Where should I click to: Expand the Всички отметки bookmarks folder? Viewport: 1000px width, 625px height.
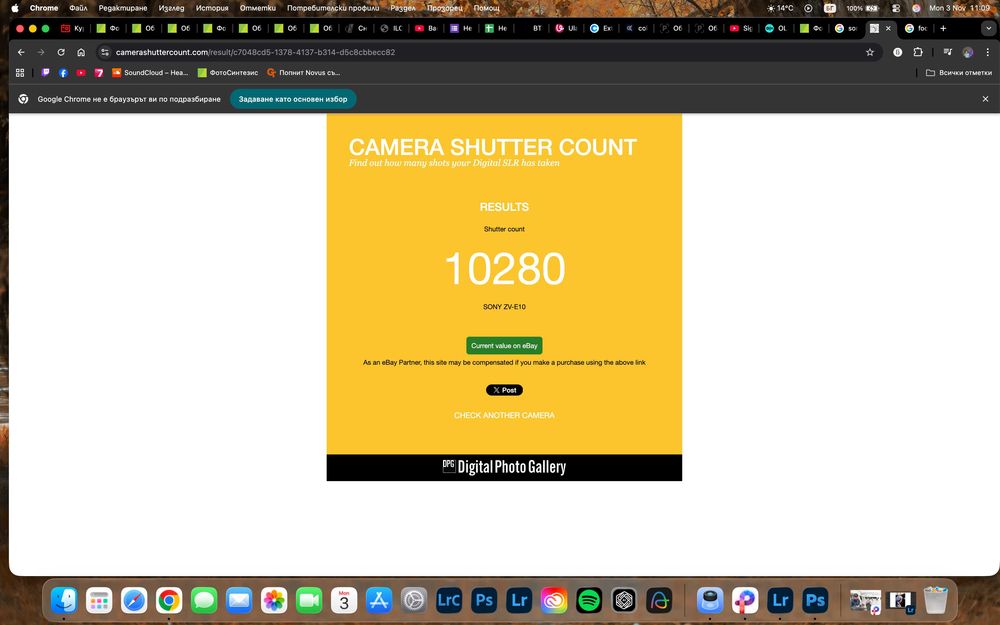click(x=959, y=73)
